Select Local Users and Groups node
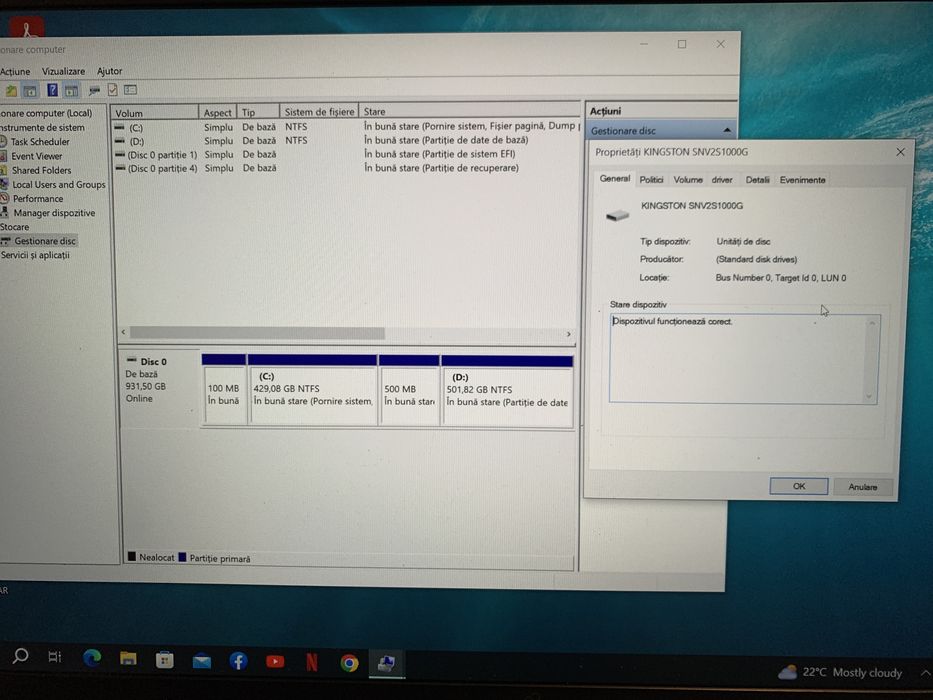 click(58, 185)
